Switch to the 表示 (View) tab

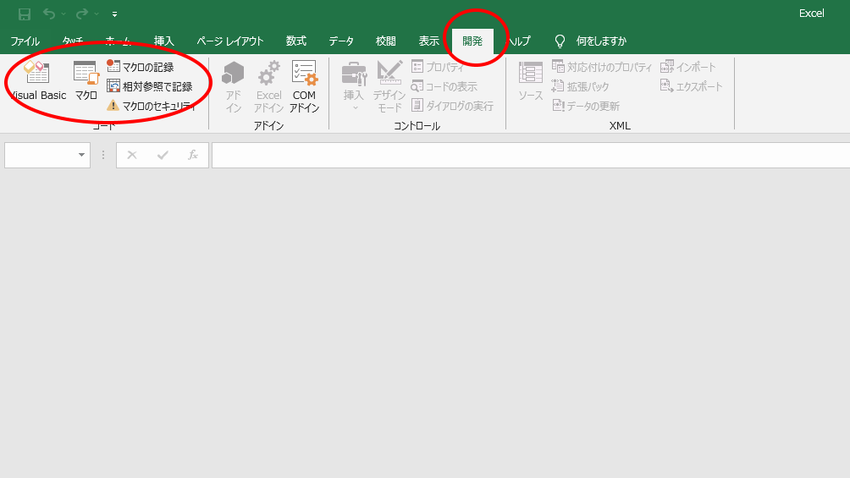[x=429, y=41]
